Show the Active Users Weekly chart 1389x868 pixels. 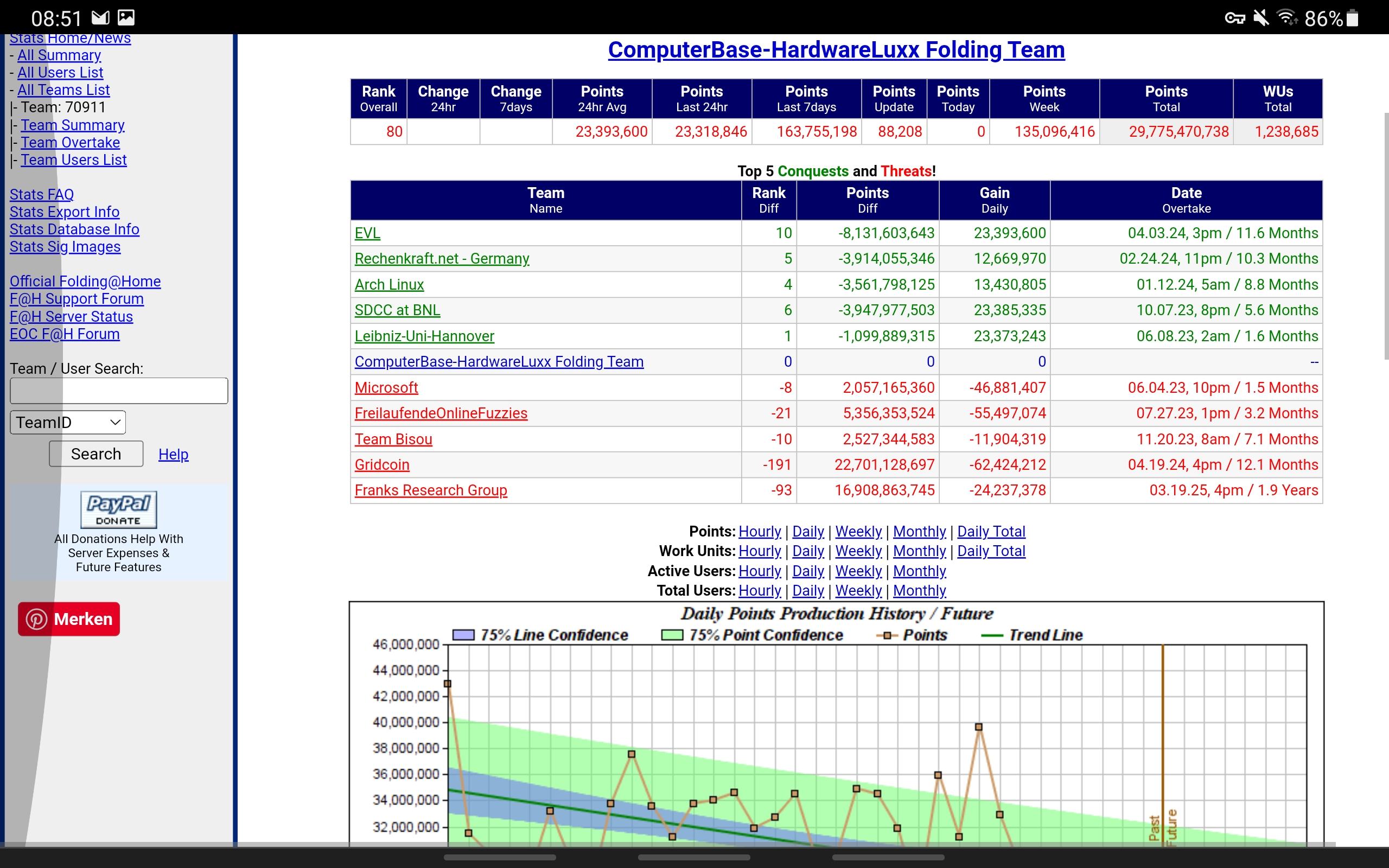[x=858, y=571]
